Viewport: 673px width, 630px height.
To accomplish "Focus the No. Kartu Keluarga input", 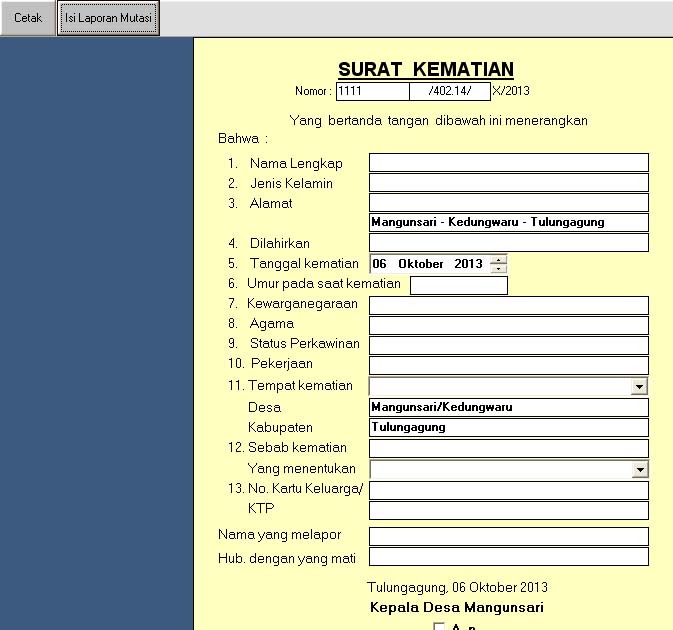I will [509, 490].
